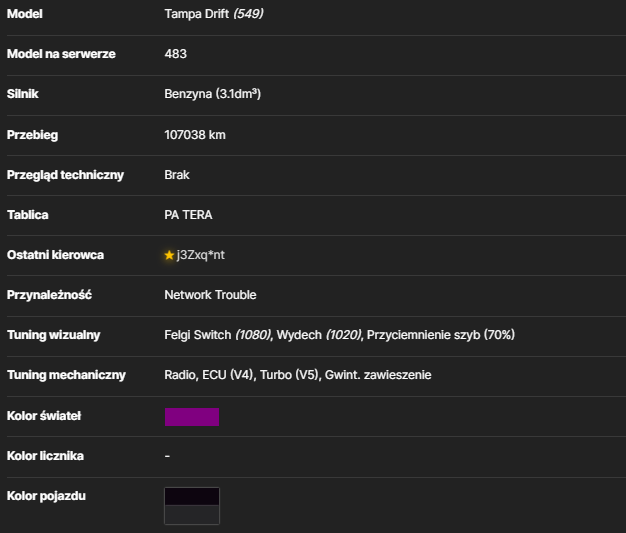The image size is (626, 533).
Task: Click the Przebieg row label
Action: coord(32,135)
